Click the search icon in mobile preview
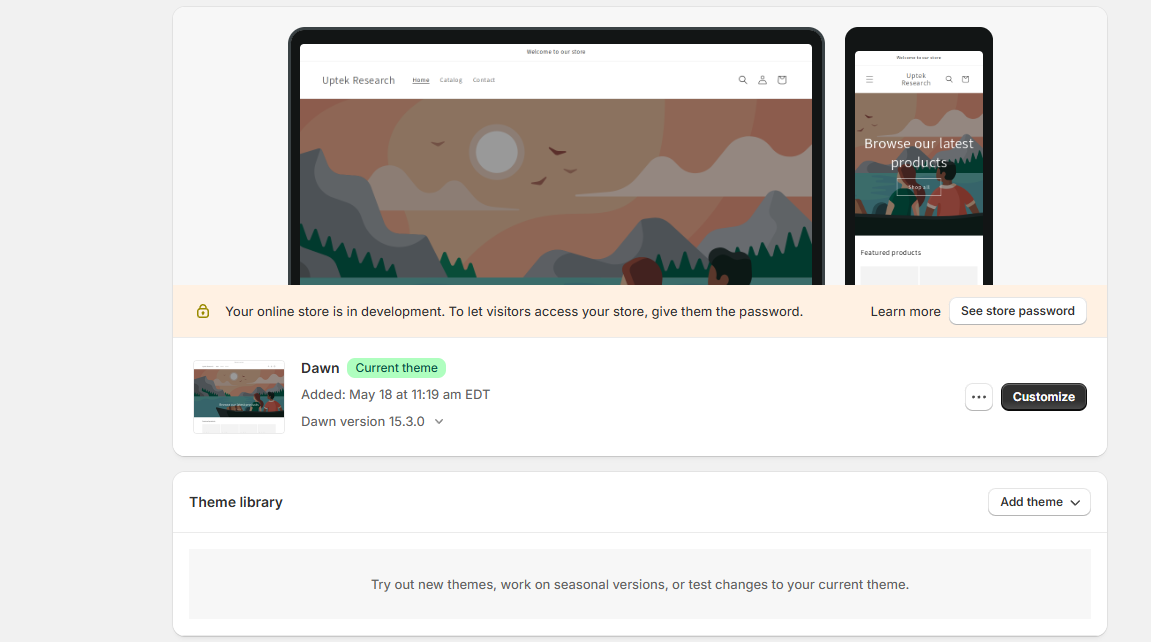This screenshot has height=642, width=1151. (x=948, y=79)
